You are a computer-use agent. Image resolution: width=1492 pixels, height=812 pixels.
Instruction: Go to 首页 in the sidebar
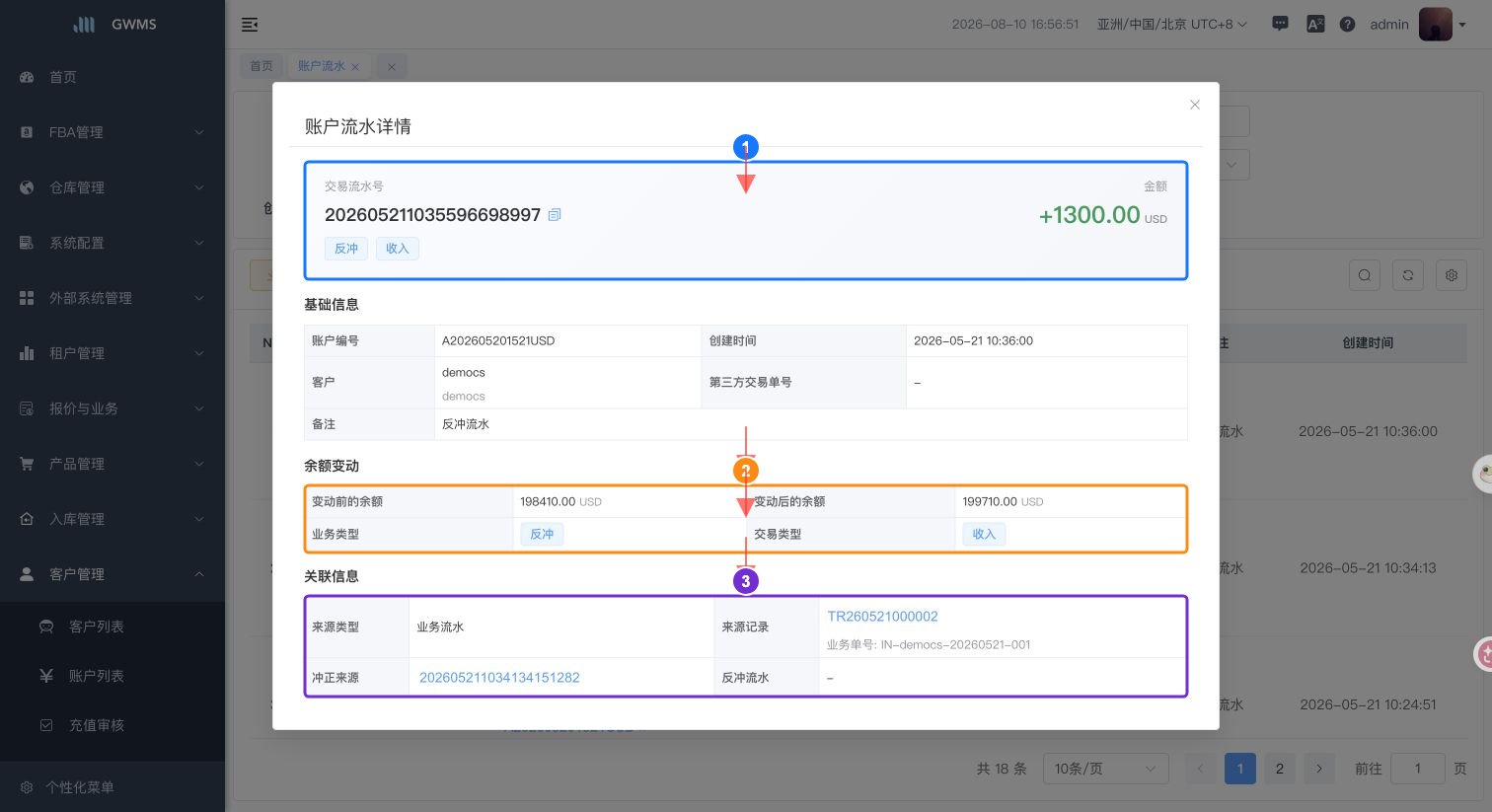pyautogui.click(x=112, y=77)
